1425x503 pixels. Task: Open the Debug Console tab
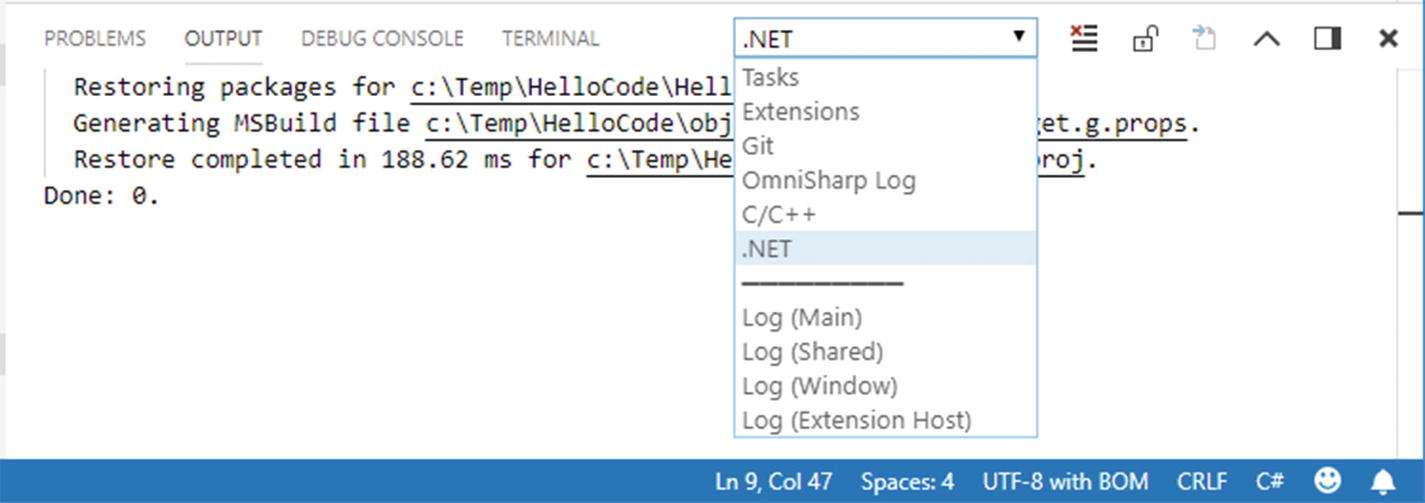[382, 39]
